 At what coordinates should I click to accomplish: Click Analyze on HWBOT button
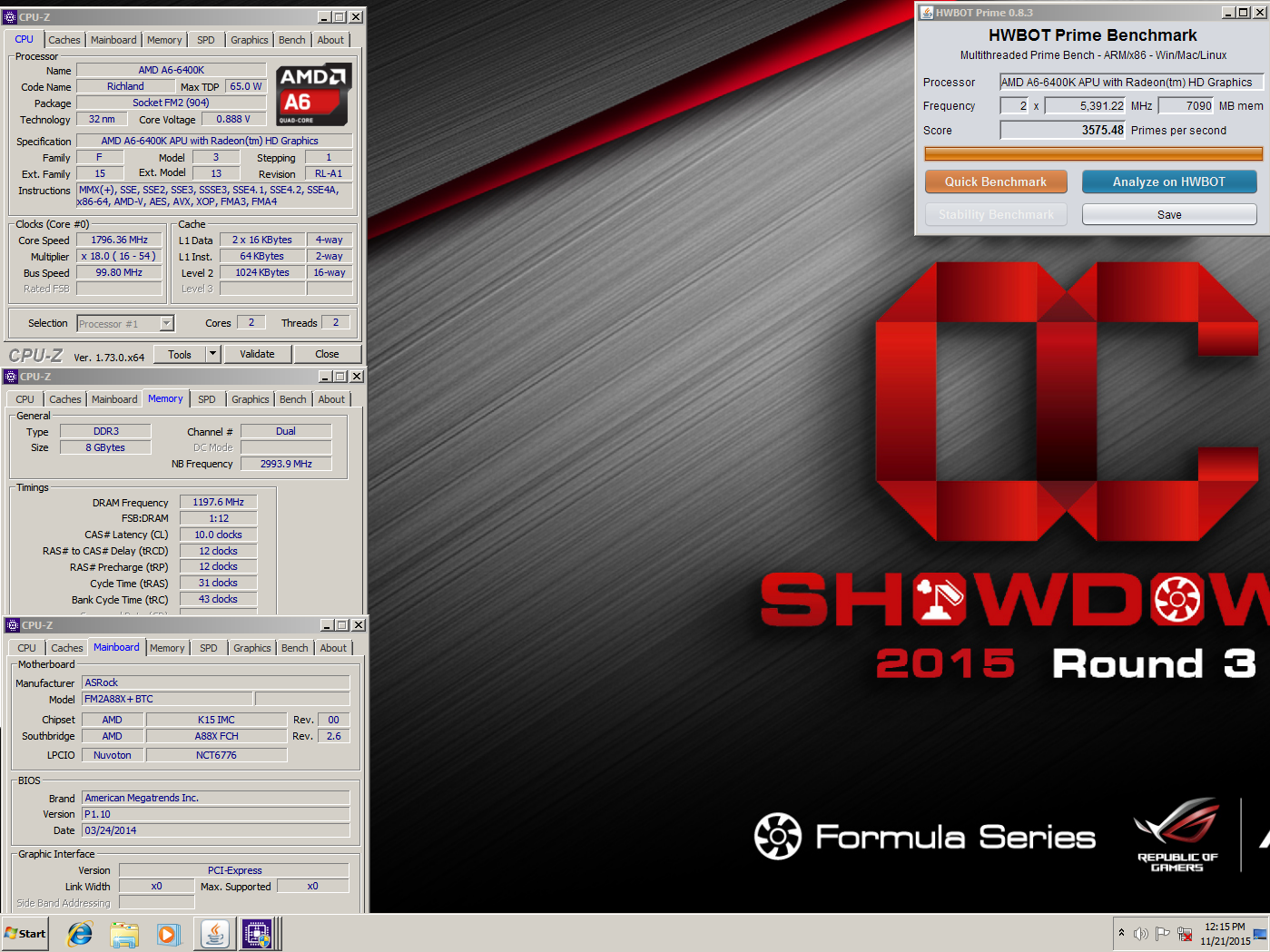pyautogui.click(x=1169, y=182)
